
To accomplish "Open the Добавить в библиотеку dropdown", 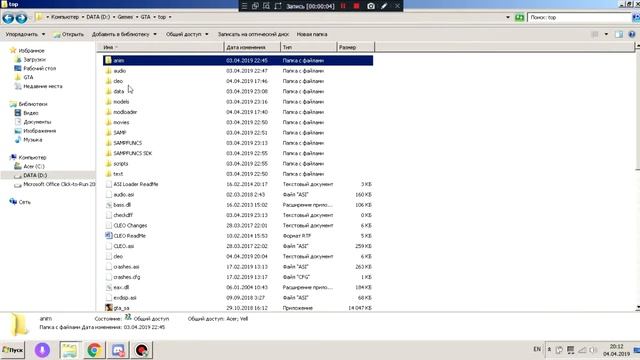I will pos(124,34).
